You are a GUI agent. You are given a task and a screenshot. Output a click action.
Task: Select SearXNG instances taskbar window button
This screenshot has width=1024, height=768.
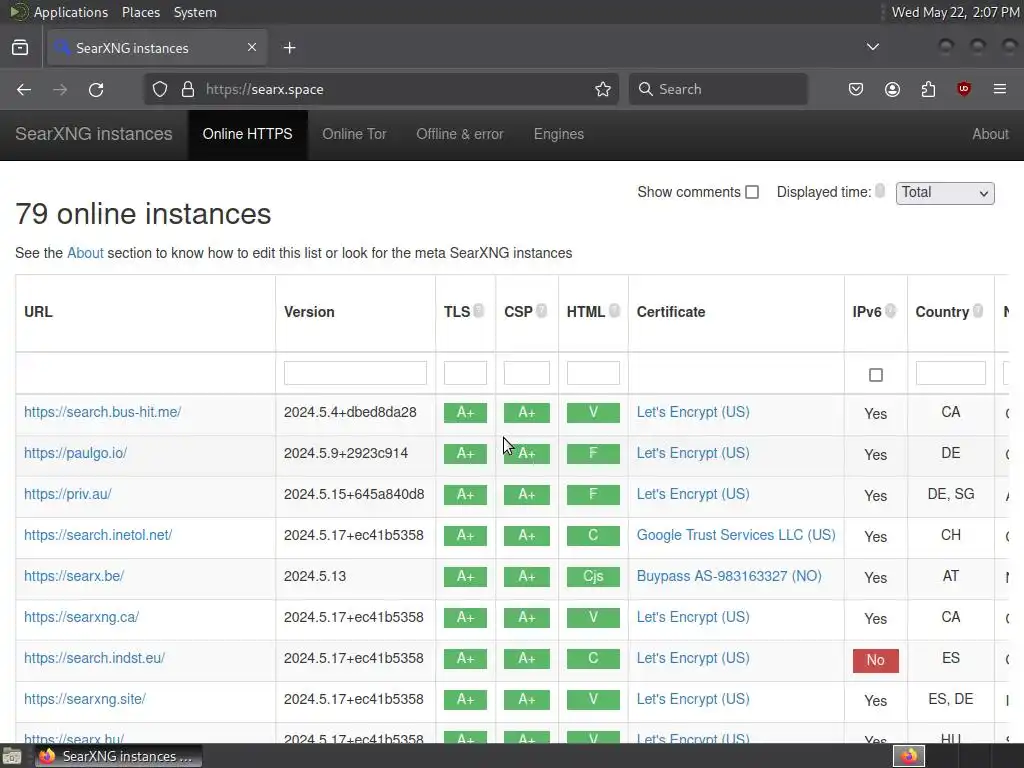click(x=118, y=756)
